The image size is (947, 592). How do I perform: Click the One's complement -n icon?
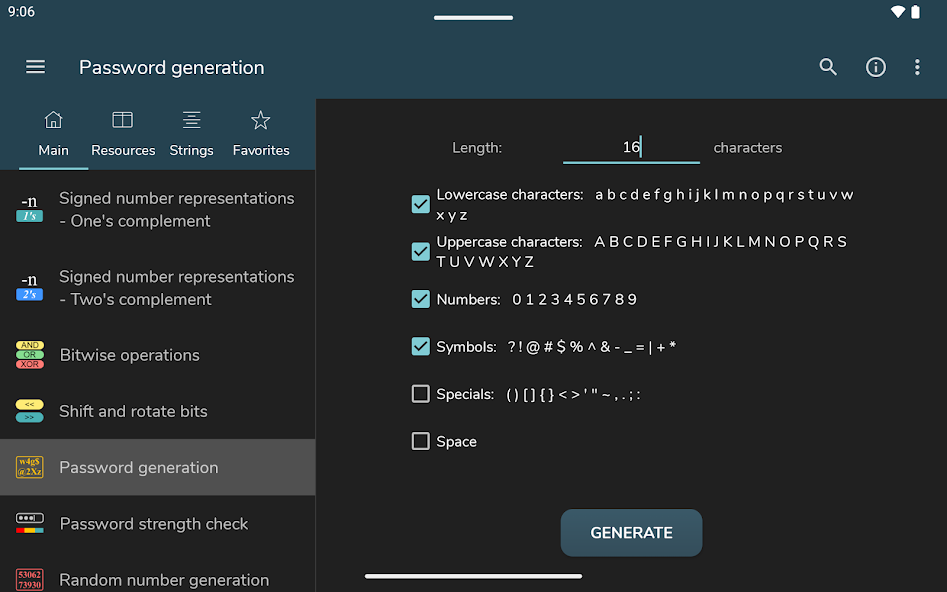coord(30,209)
